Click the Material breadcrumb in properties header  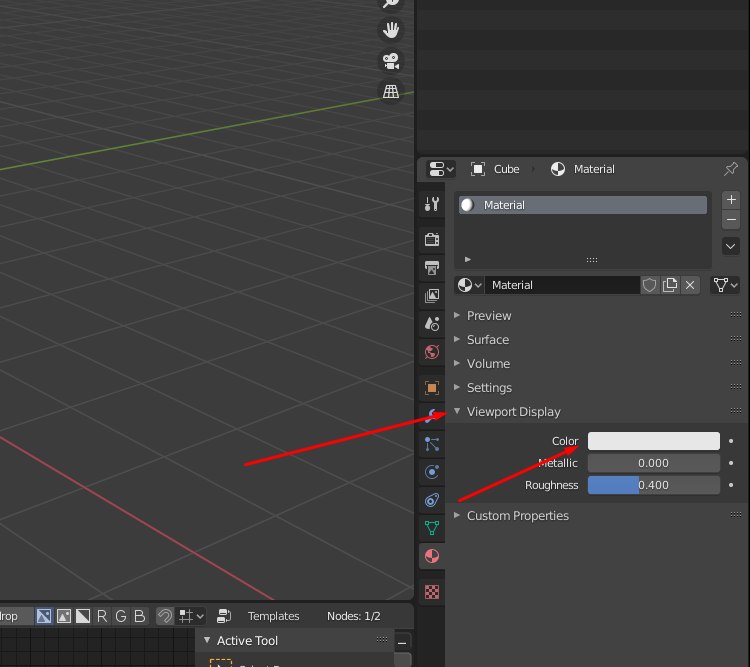(x=583, y=169)
